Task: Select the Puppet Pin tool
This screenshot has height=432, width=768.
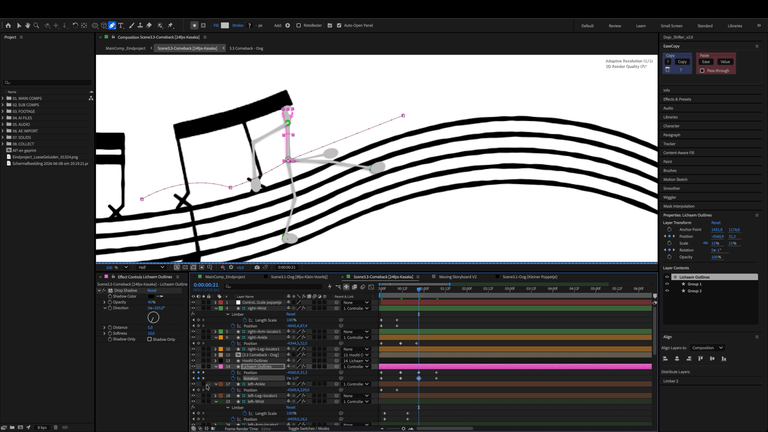Action: click(x=170, y=25)
